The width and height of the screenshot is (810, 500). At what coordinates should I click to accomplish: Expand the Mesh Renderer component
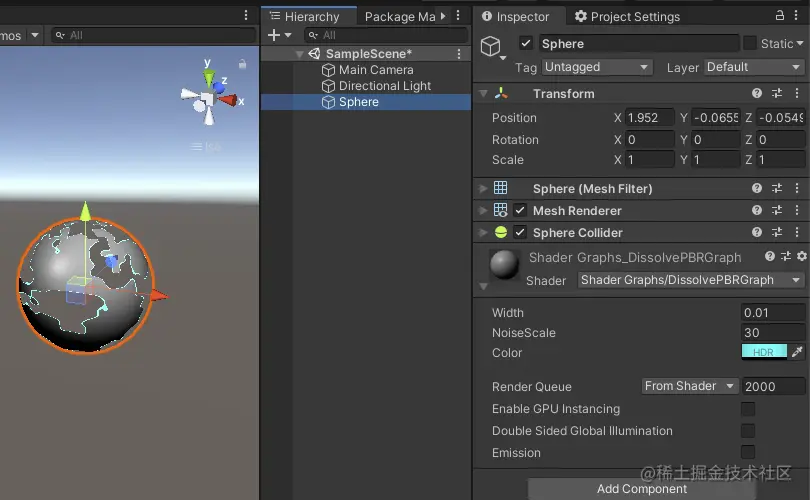pos(483,211)
